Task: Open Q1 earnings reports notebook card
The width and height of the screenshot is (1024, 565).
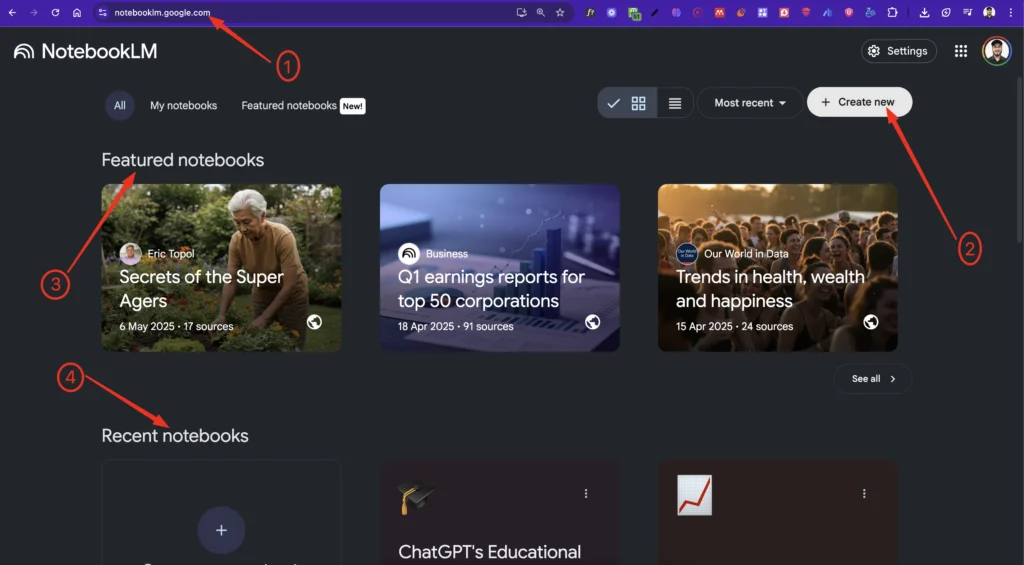Action: pyautogui.click(x=500, y=268)
